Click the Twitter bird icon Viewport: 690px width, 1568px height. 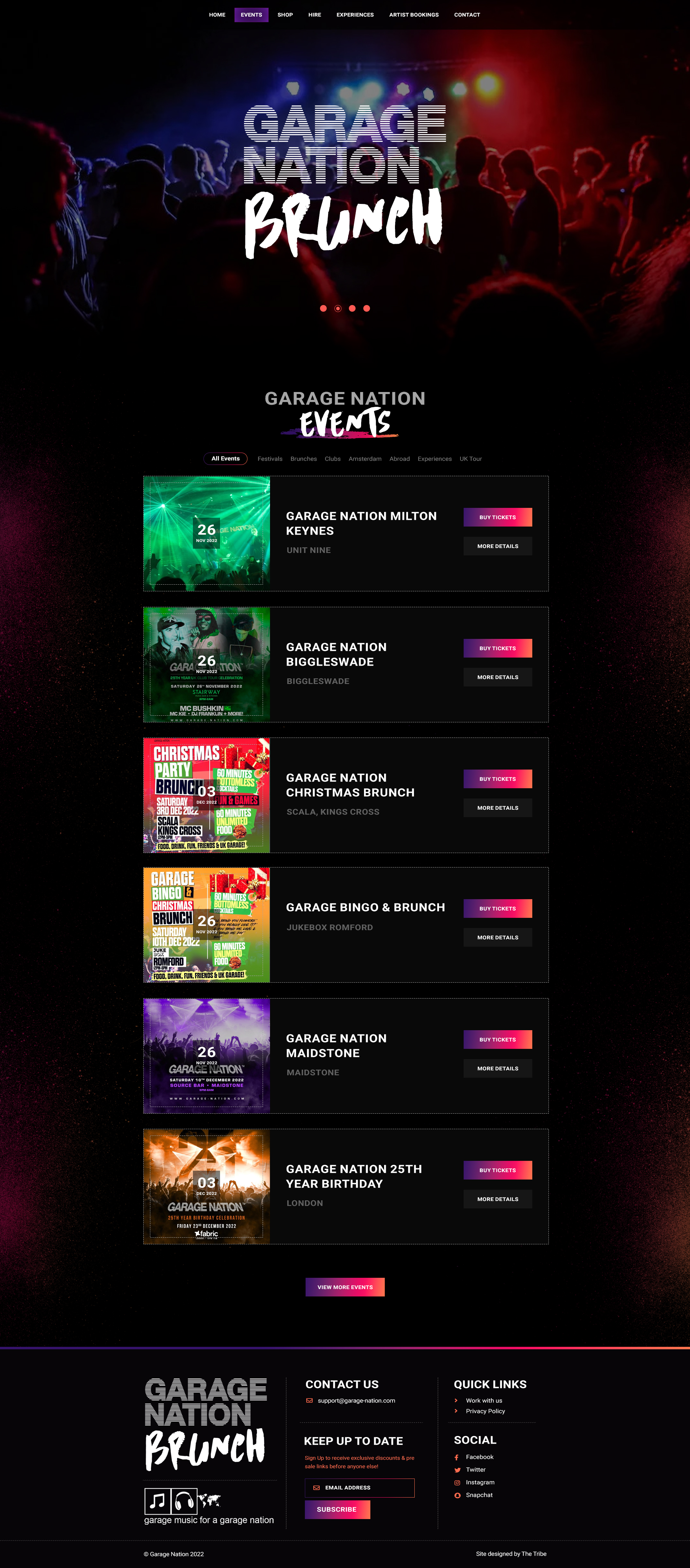click(457, 1470)
